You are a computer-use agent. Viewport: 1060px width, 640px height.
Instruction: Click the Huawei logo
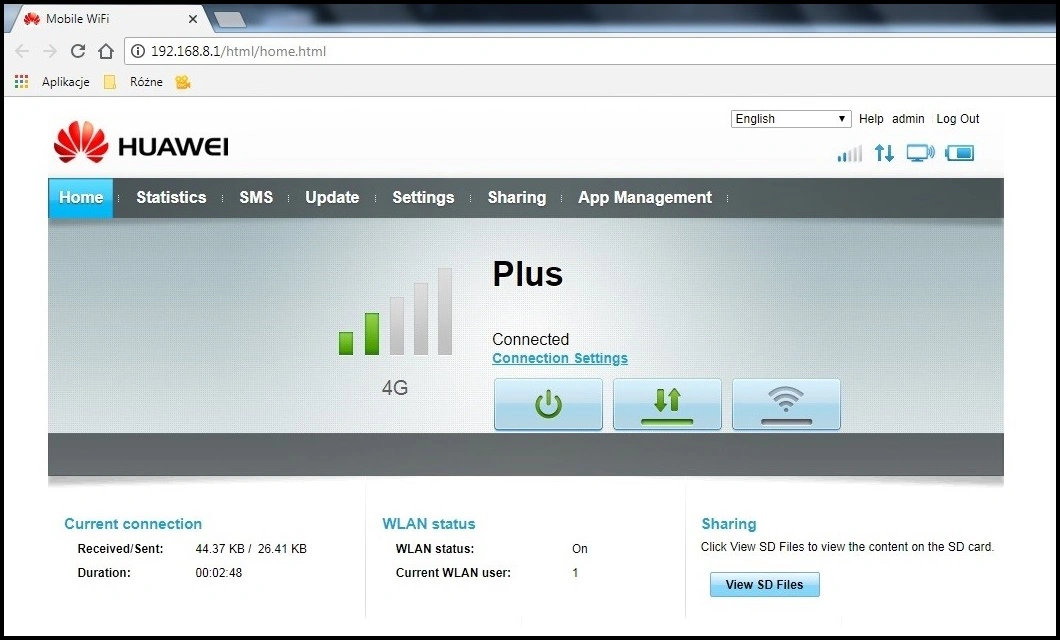141,146
